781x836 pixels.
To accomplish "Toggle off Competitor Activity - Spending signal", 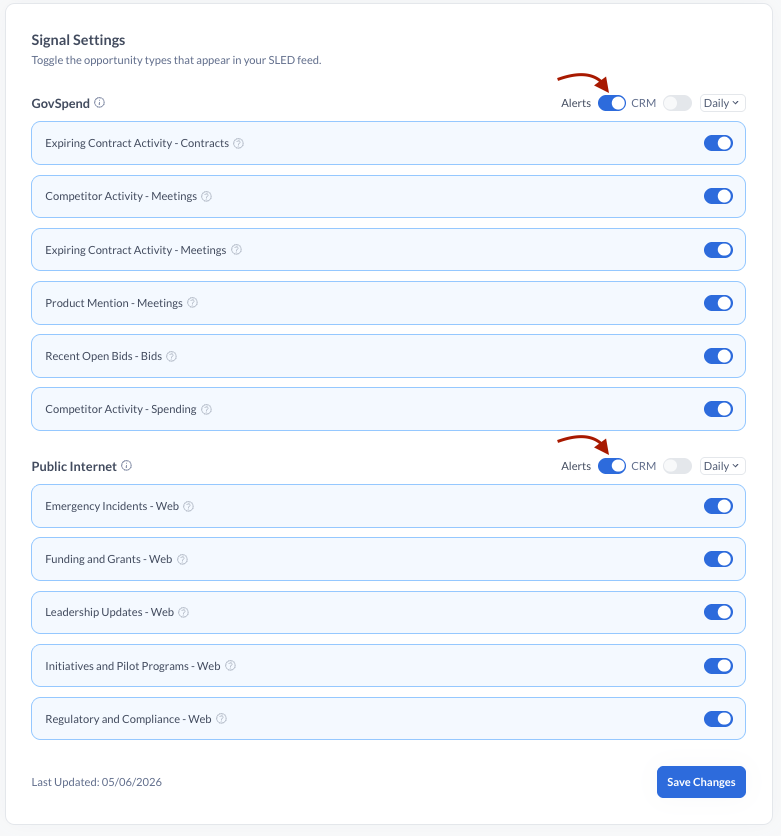I will [x=718, y=409].
